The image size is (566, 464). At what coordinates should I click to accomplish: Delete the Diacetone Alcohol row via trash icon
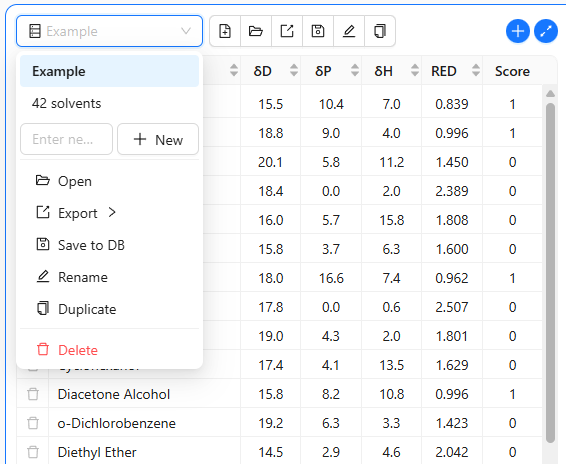coord(33,394)
